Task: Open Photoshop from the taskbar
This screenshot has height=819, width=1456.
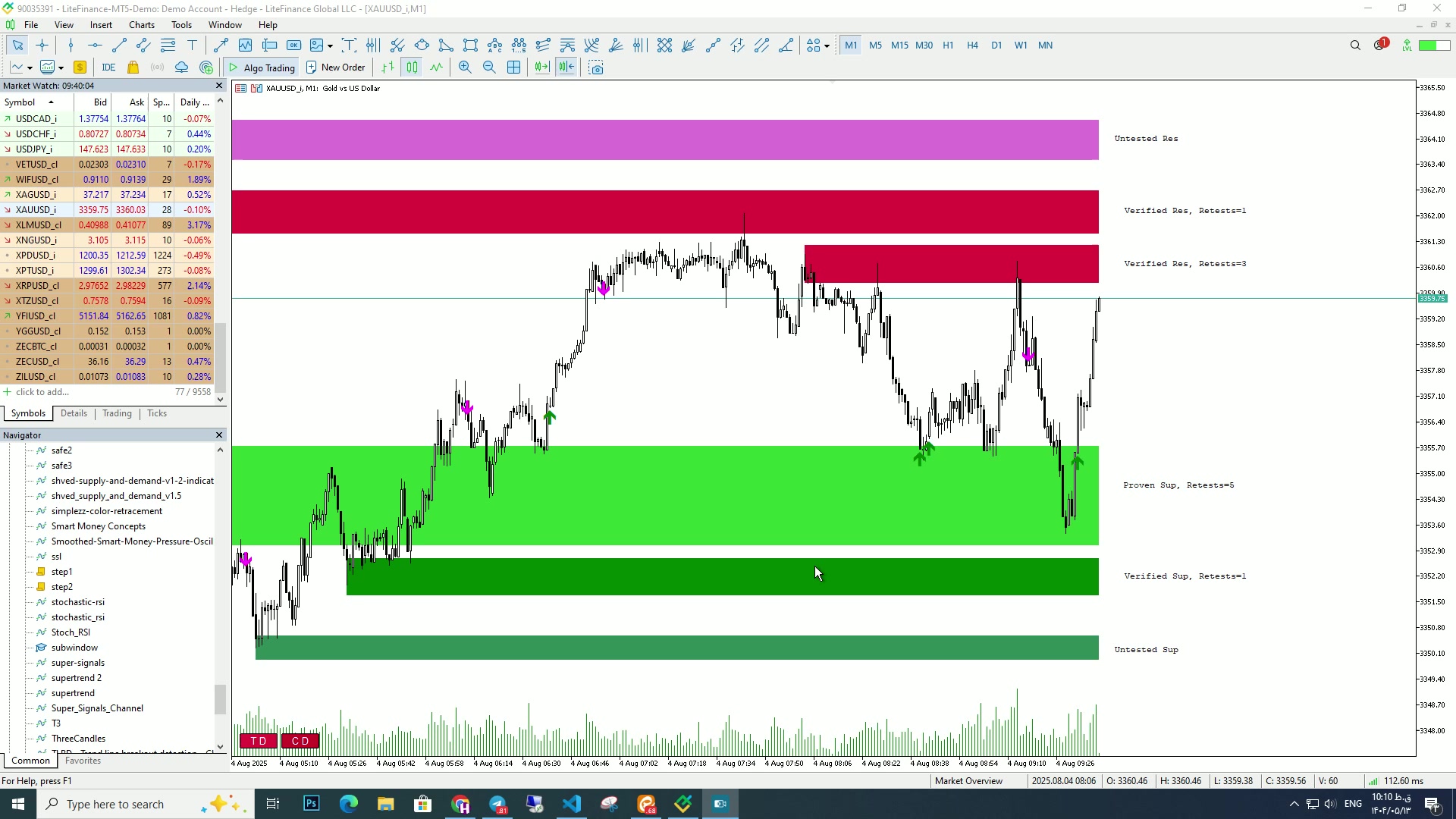Action: tap(312, 804)
